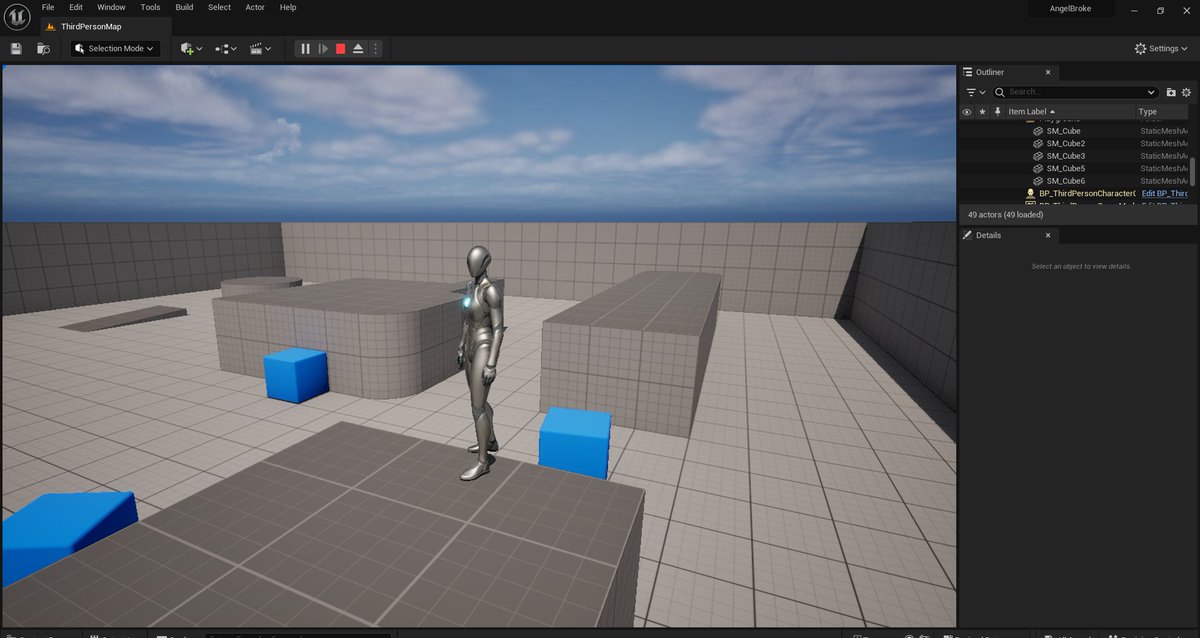
Task: Open the Outliner settings gear
Action: click(x=1186, y=91)
